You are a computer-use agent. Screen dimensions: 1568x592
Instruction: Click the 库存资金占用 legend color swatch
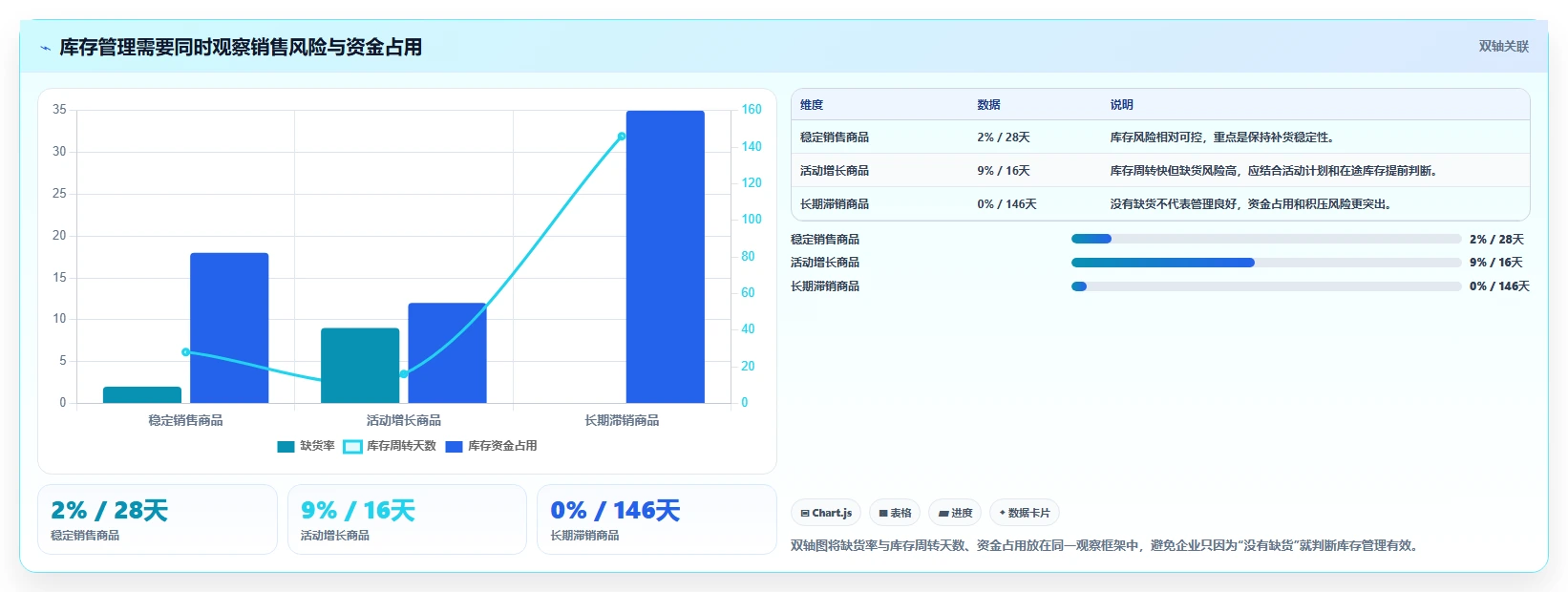point(454,447)
